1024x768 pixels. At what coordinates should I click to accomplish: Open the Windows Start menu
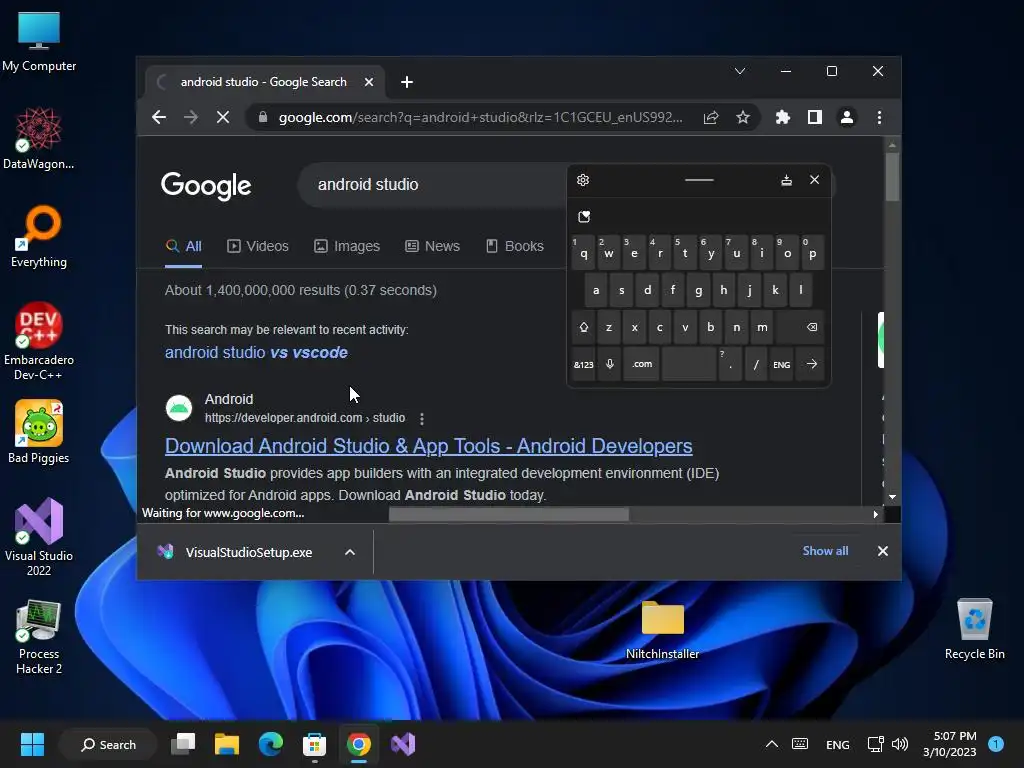point(32,744)
